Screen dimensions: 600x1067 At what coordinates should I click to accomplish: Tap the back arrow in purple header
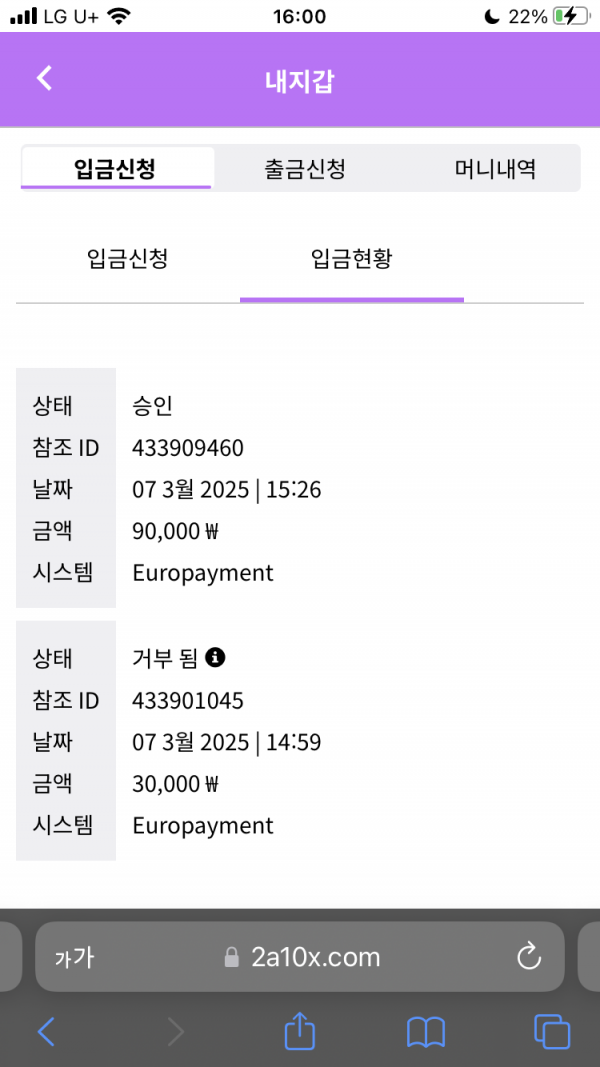click(x=44, y=79)
